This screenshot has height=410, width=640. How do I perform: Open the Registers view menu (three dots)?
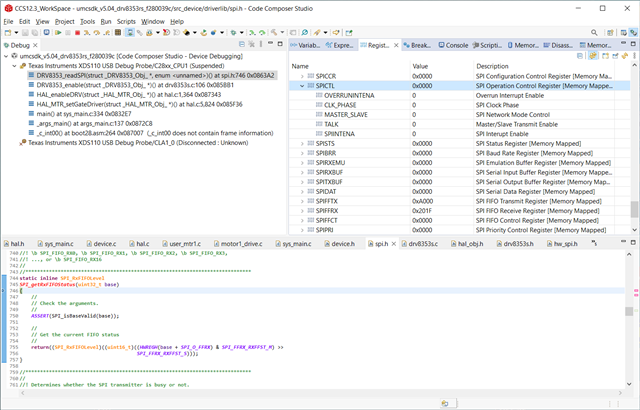[634, 55]
